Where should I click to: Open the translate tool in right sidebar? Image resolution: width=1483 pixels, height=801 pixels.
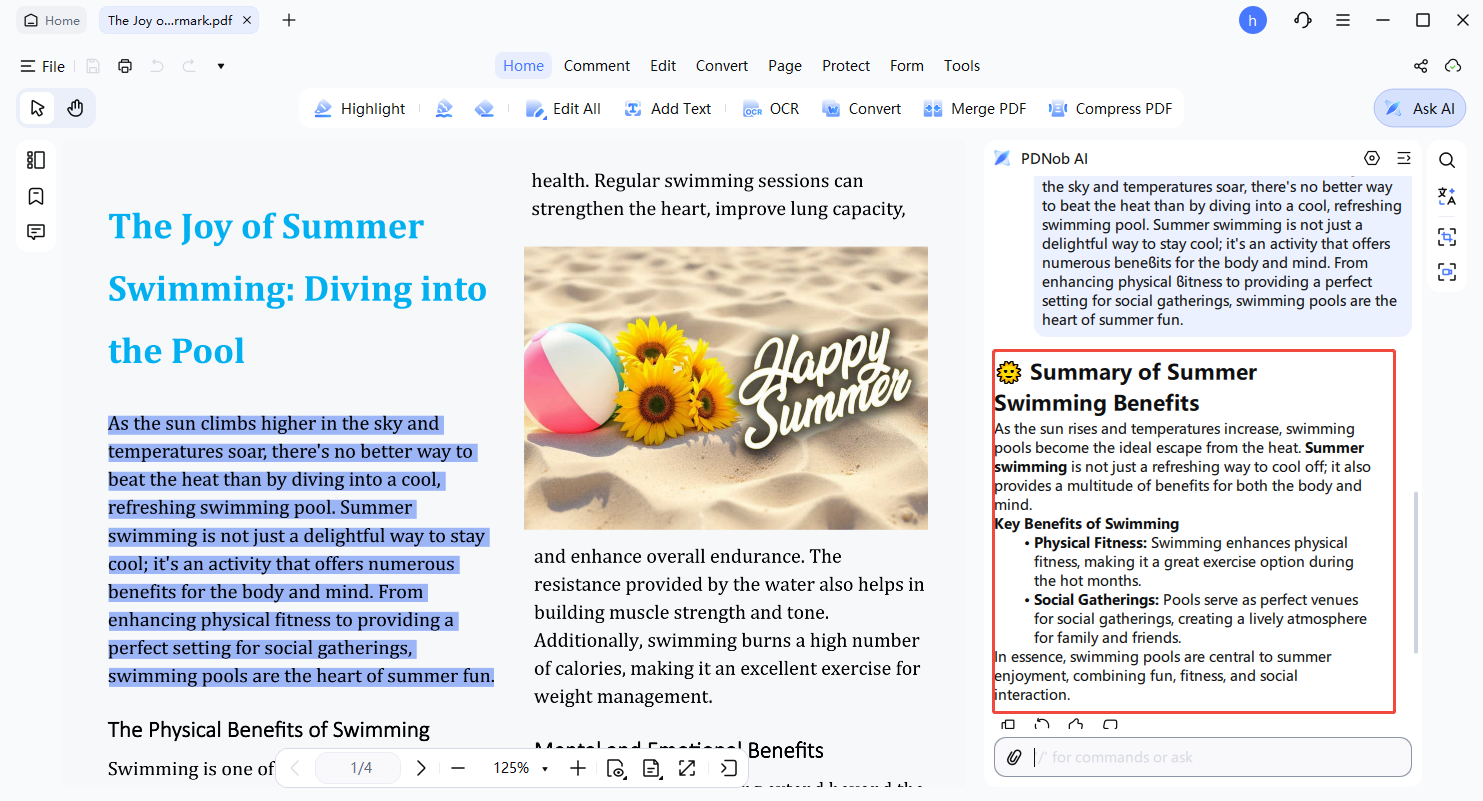click(x=1446, y=196)
